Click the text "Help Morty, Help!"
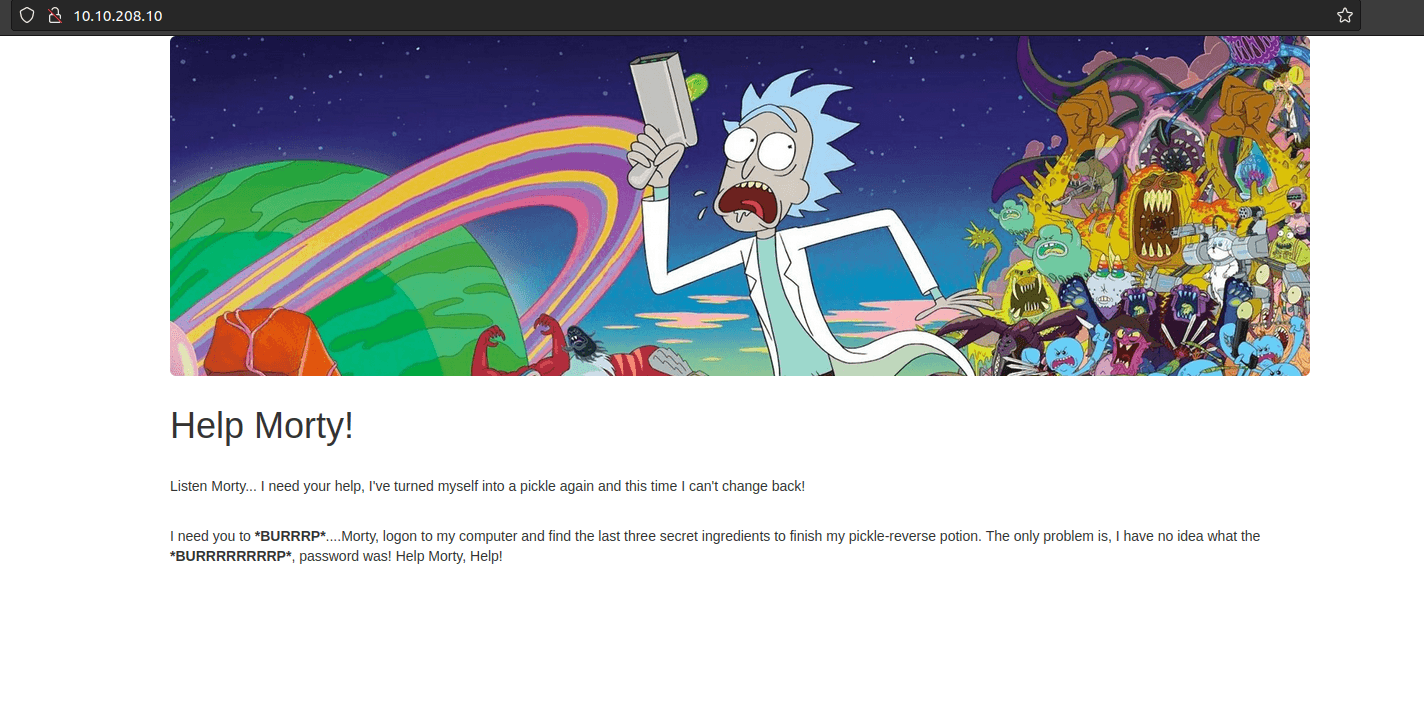1424x704 pixels. 449,556
